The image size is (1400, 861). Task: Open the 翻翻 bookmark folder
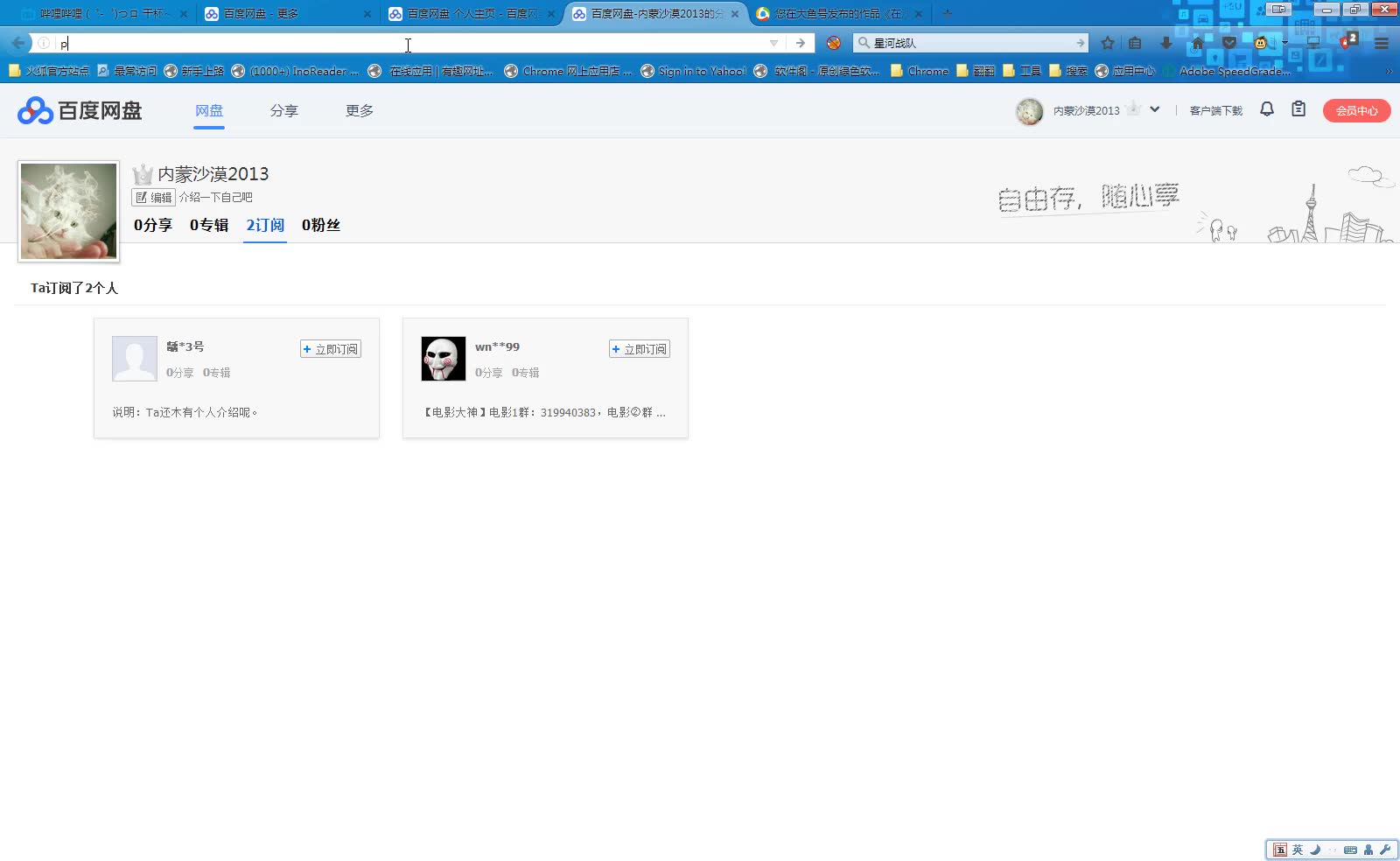[976, 71]
